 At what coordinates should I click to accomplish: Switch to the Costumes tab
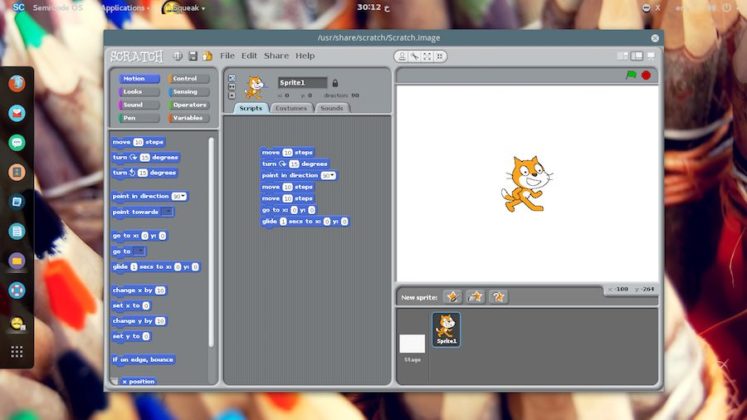(291, 108)
